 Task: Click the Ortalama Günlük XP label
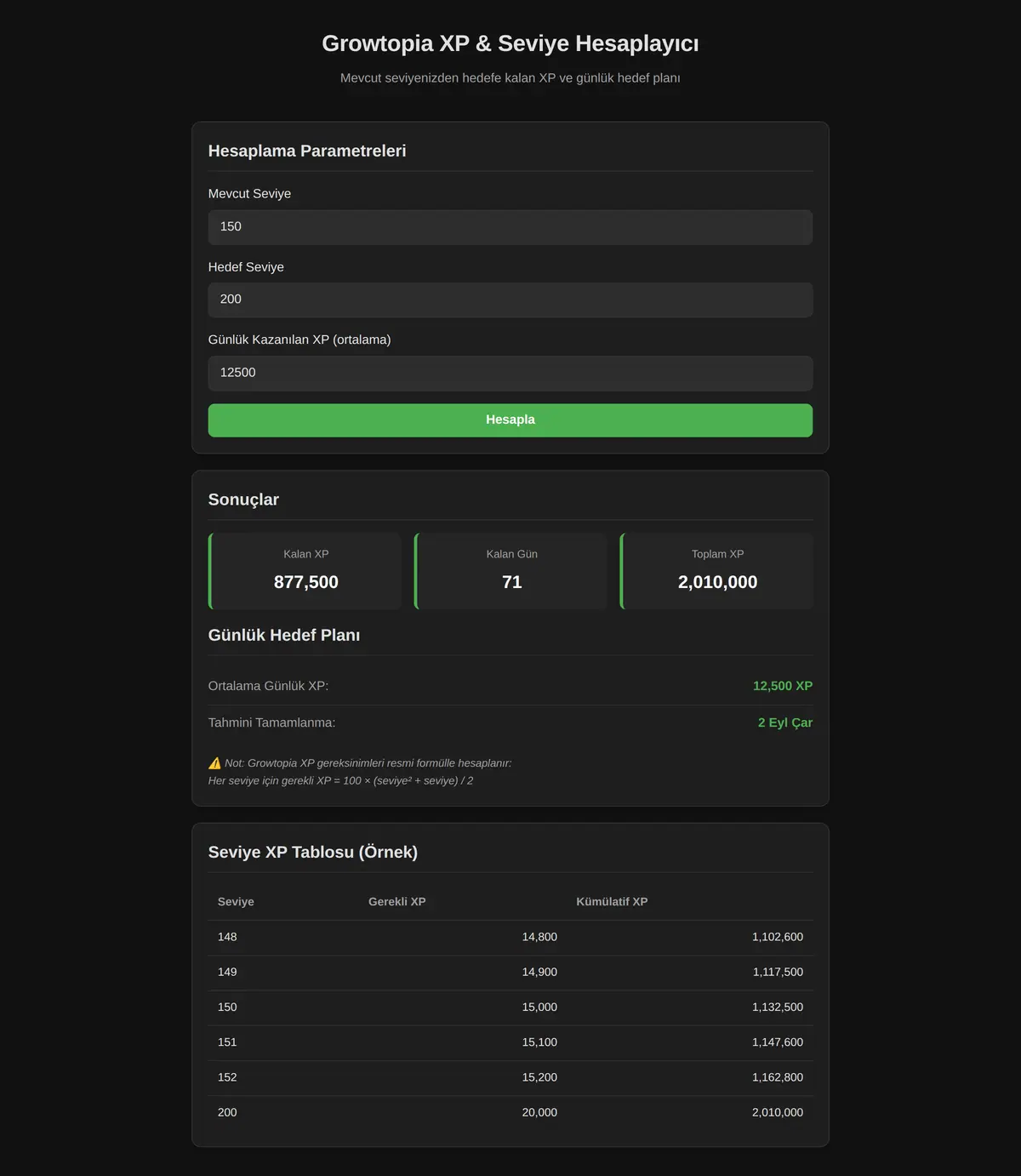[268, 686]
